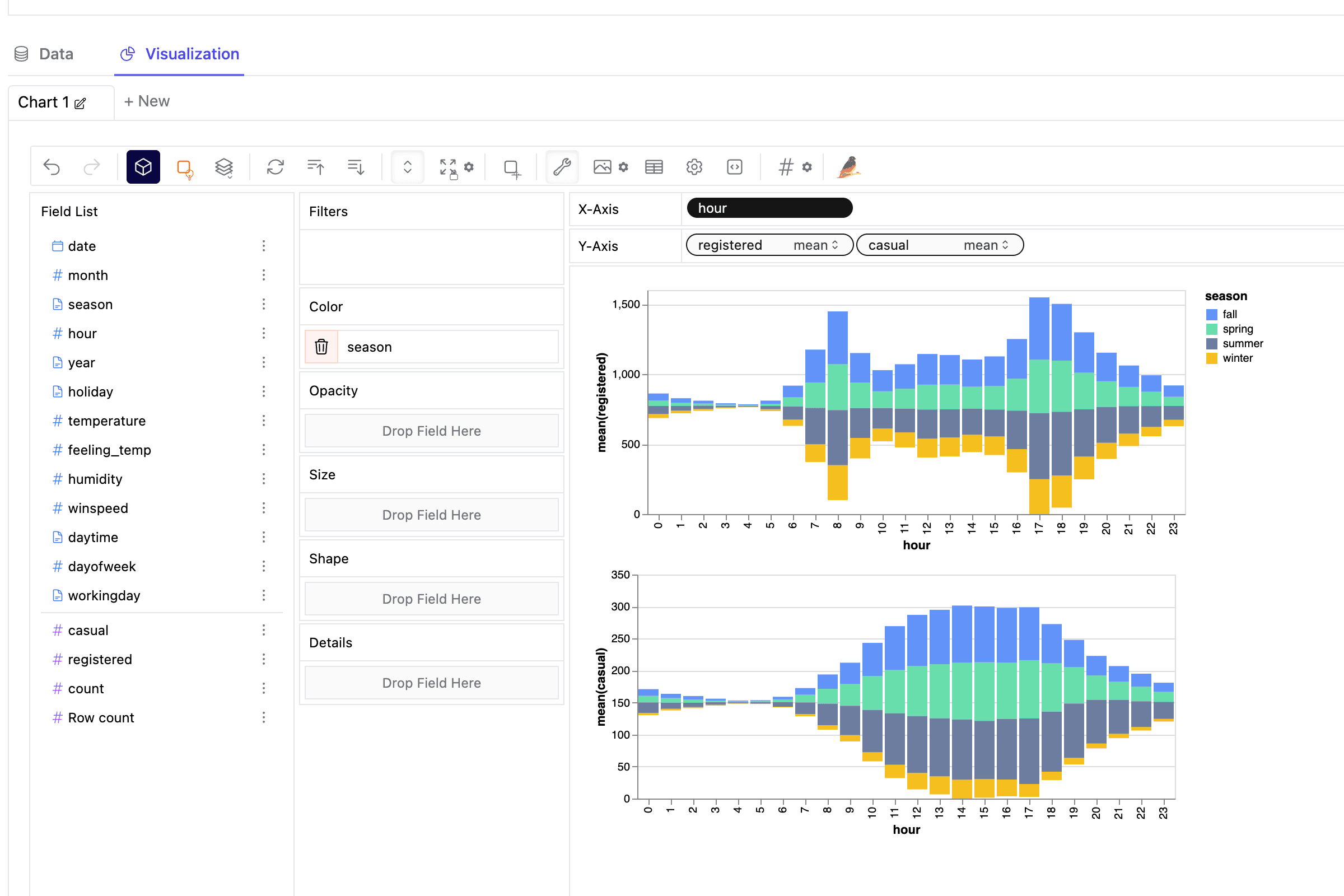Remove season from Color with trash button
1344x896 pixels.
point(321,347)
